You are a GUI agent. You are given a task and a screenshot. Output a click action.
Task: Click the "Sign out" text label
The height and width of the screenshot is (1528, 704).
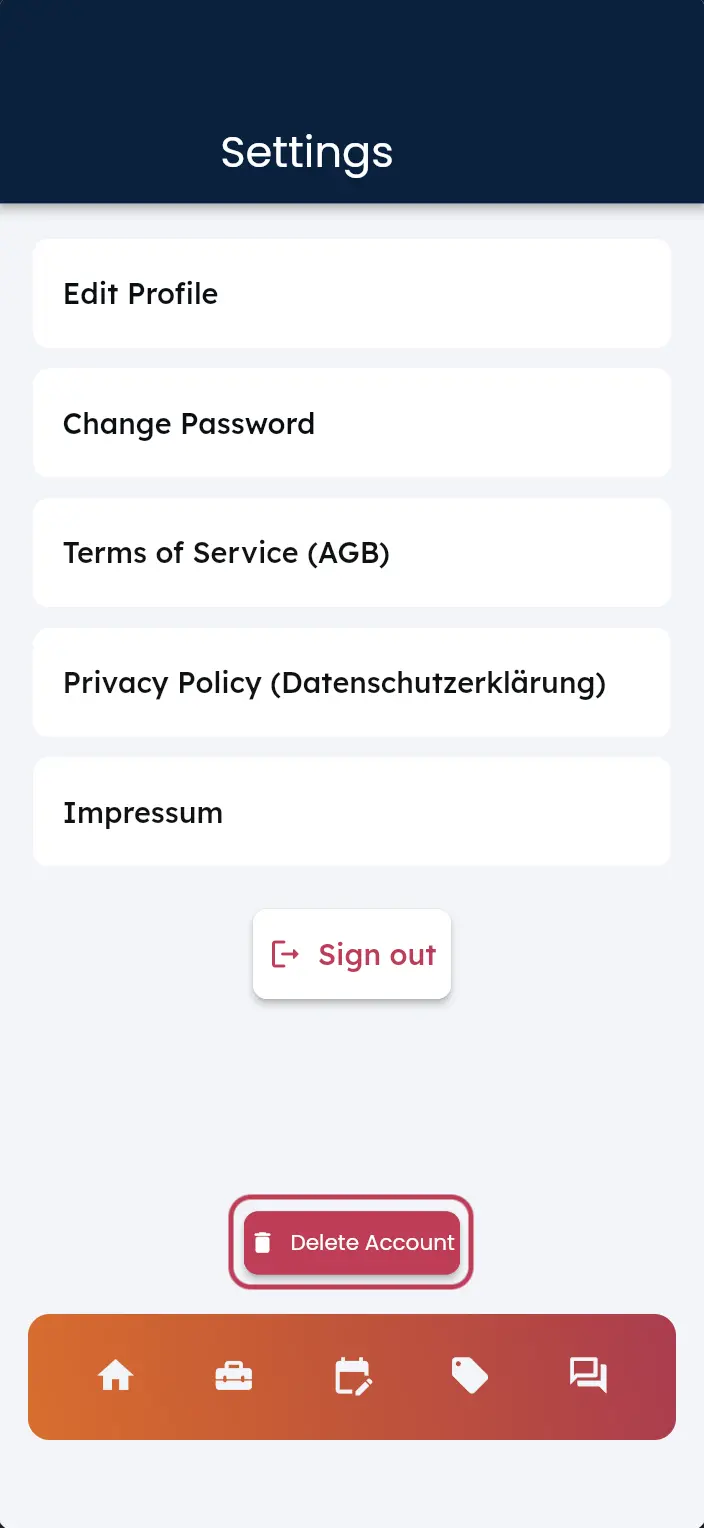coord(377,955)
